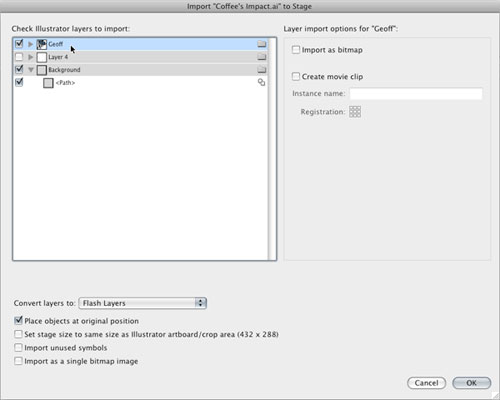Click the OK button
Viewport: 500px width, 400px height.
(x=471, y=383)
